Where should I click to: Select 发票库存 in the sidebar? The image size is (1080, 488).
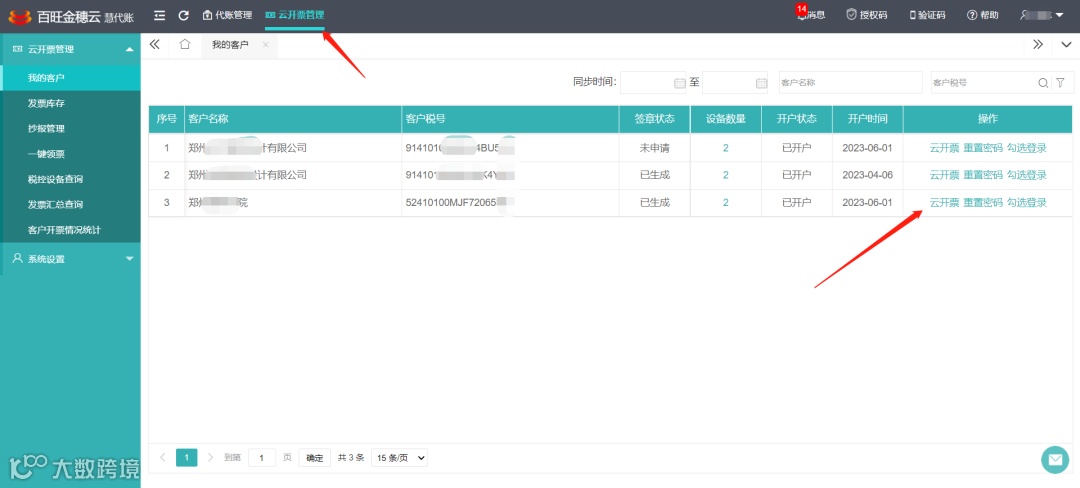tap(70, 103)
